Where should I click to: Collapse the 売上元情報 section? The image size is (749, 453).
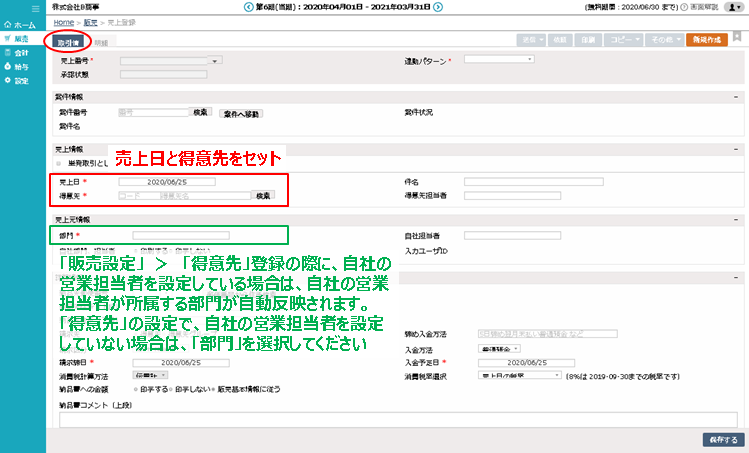pyautogui.click(x=736, y=220)
